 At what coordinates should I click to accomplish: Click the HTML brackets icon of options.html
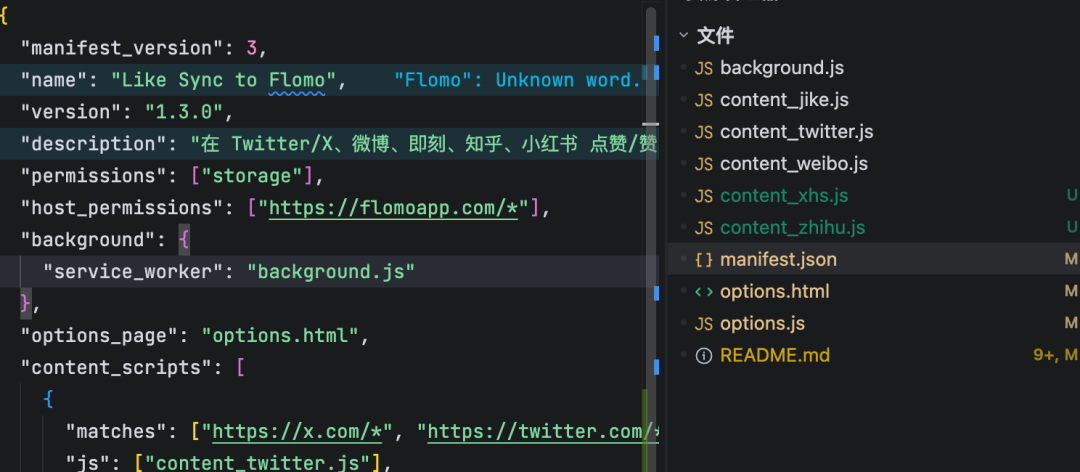click(x=704, y=292)
